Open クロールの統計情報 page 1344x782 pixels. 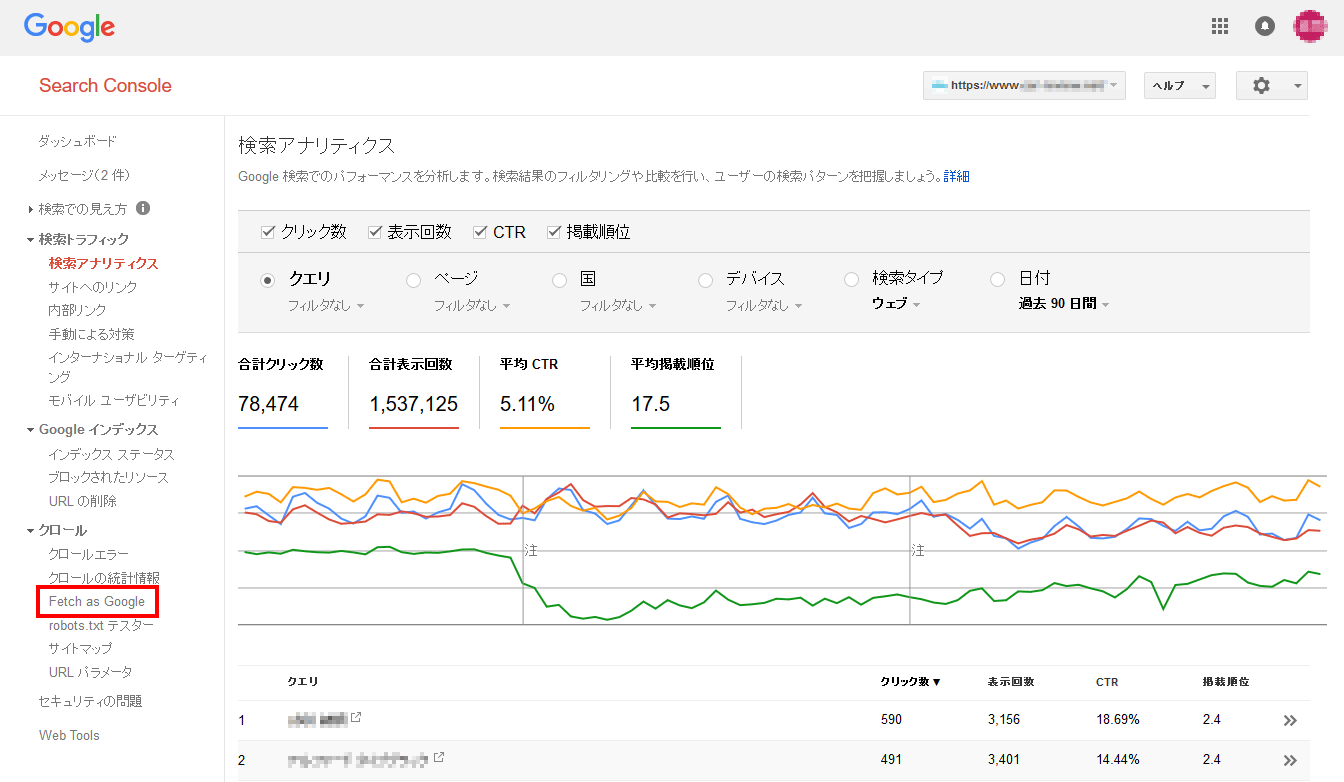pos(104,578)
